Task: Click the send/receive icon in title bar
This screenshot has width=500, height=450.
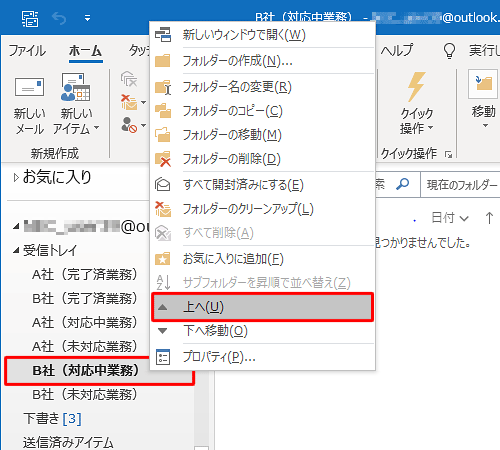Action: click(30, 18)
